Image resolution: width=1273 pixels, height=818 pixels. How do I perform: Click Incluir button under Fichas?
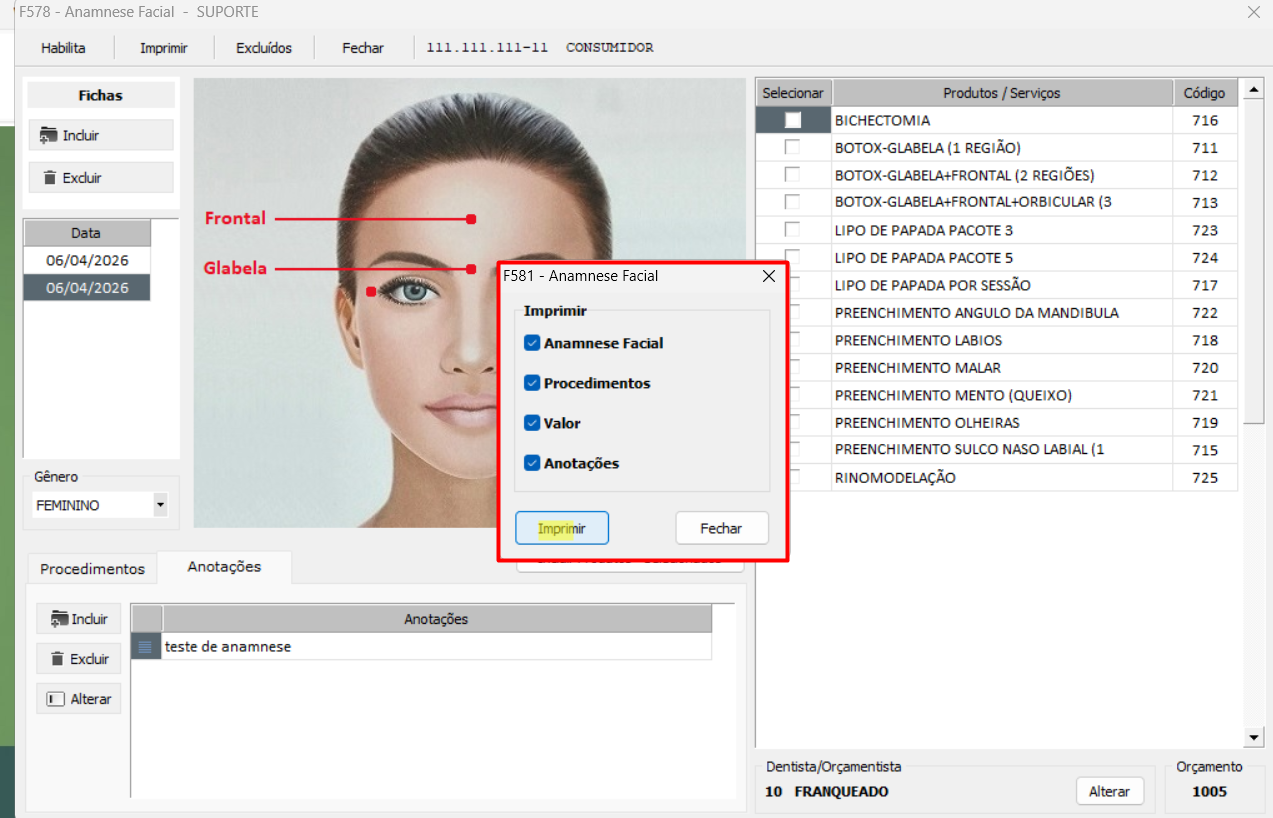(x=100, y=135)
